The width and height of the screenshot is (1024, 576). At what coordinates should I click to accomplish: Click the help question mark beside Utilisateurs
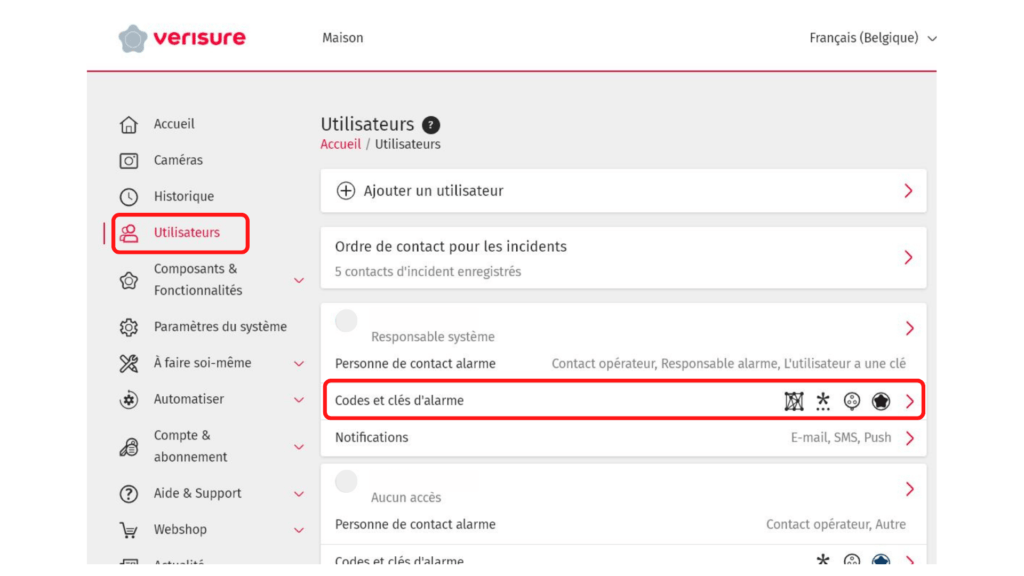pyautogui.click(x=431, y=125)
